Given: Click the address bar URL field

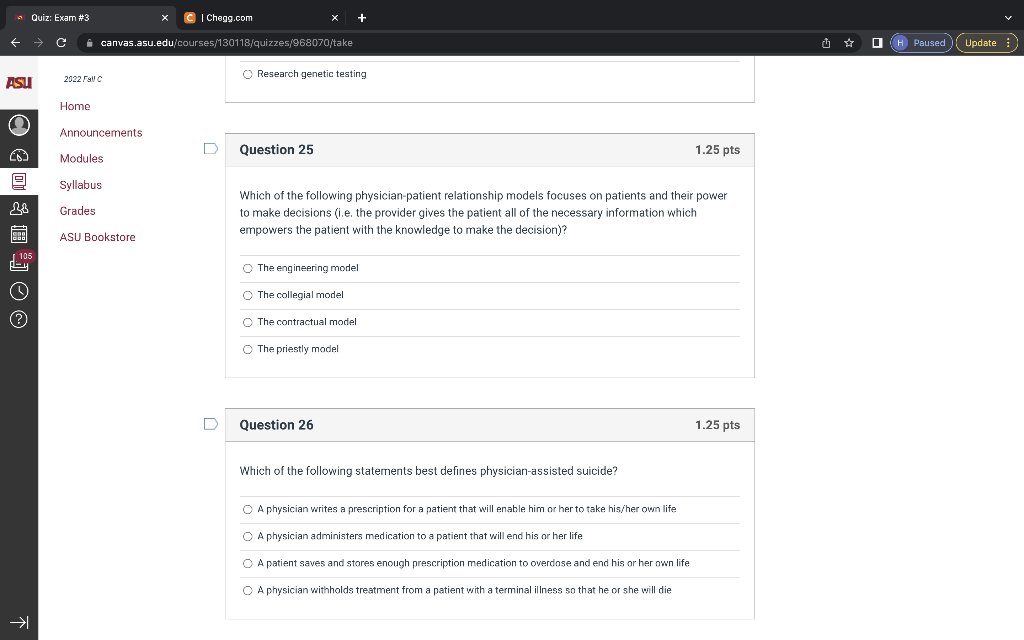Looking at the screenshot, I should tap(451, 42).
